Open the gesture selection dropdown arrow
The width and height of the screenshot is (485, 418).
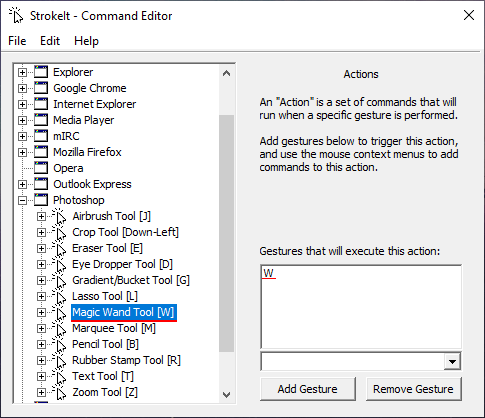pos(452,361)
